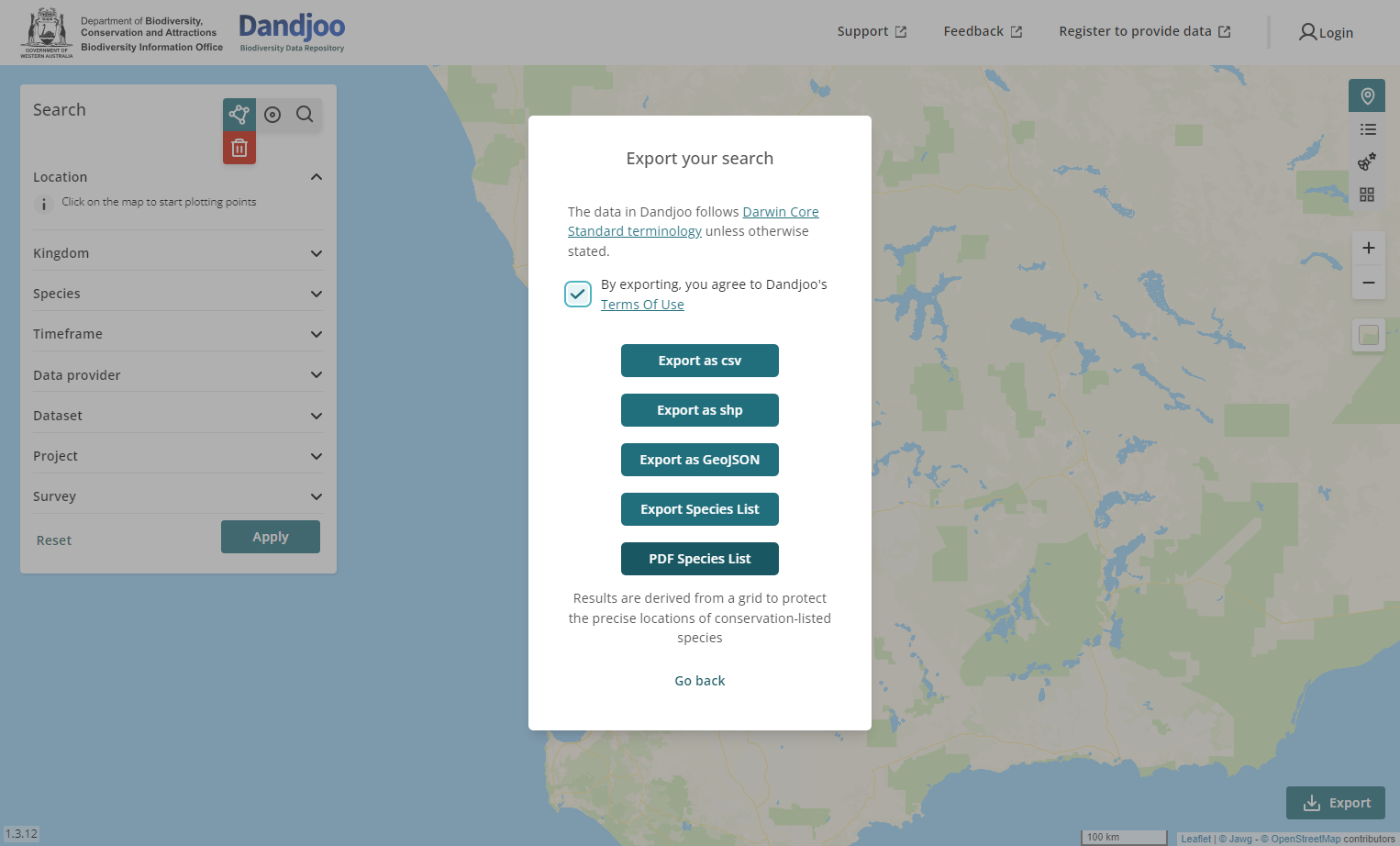
Task: Click Export as csv button
Action: coord(700,361)
